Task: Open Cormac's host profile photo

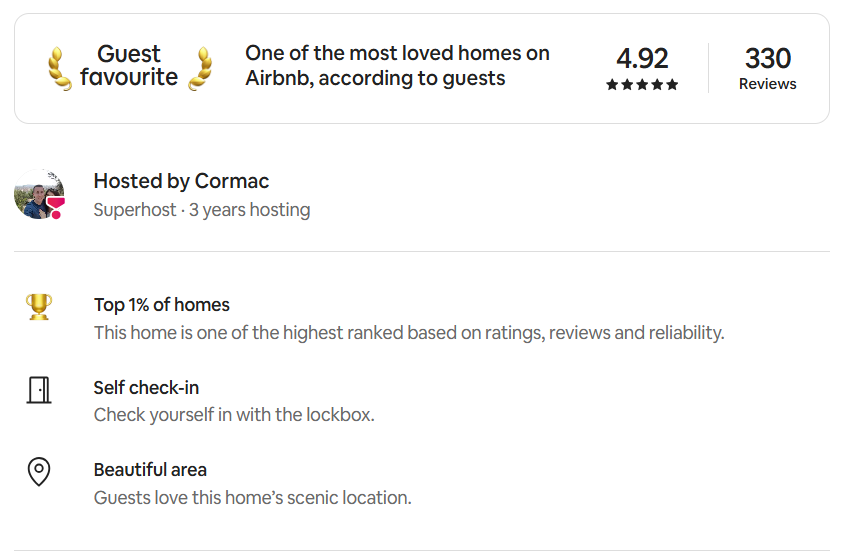Action: [x=38, y=193]
